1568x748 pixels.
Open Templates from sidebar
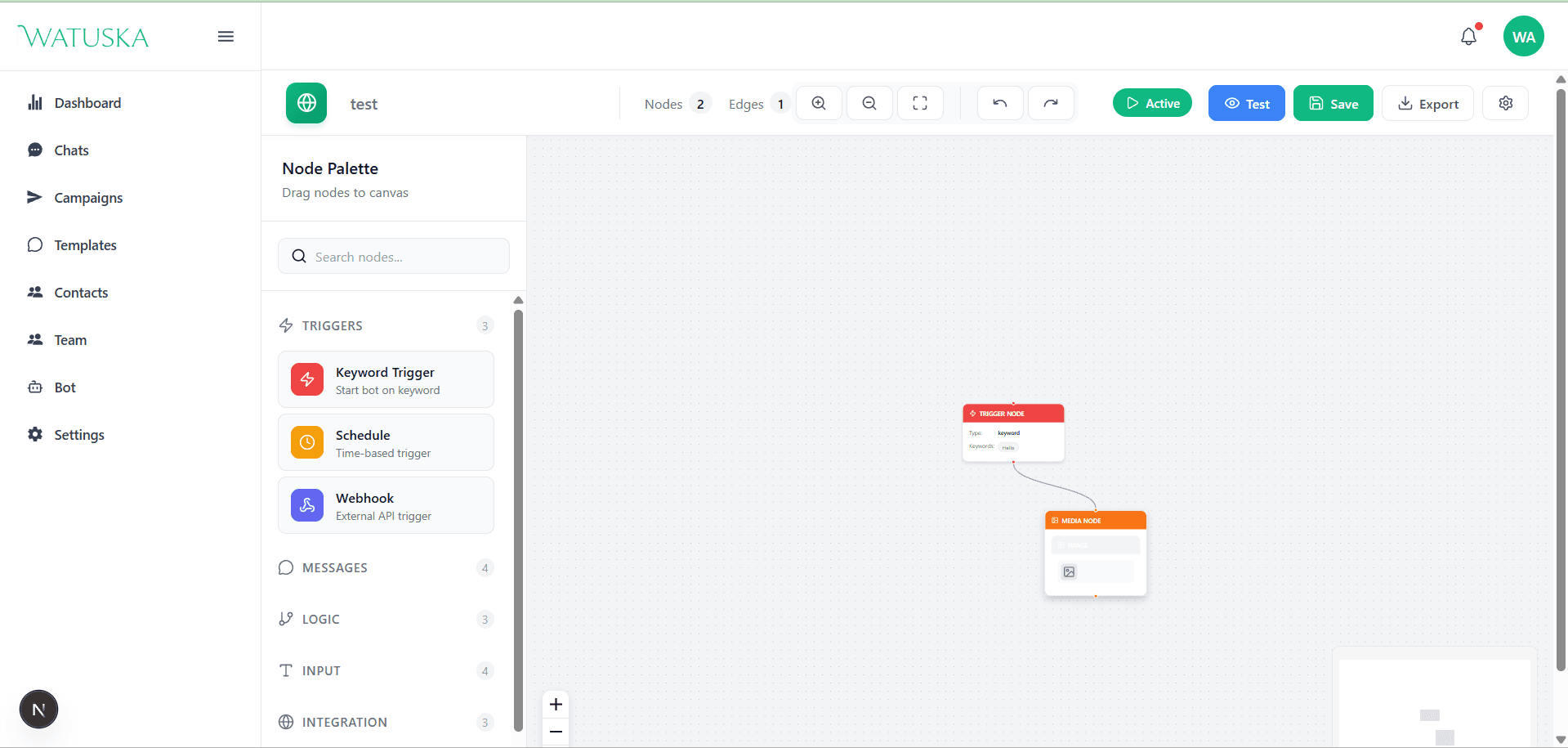(x=85, y=245)
